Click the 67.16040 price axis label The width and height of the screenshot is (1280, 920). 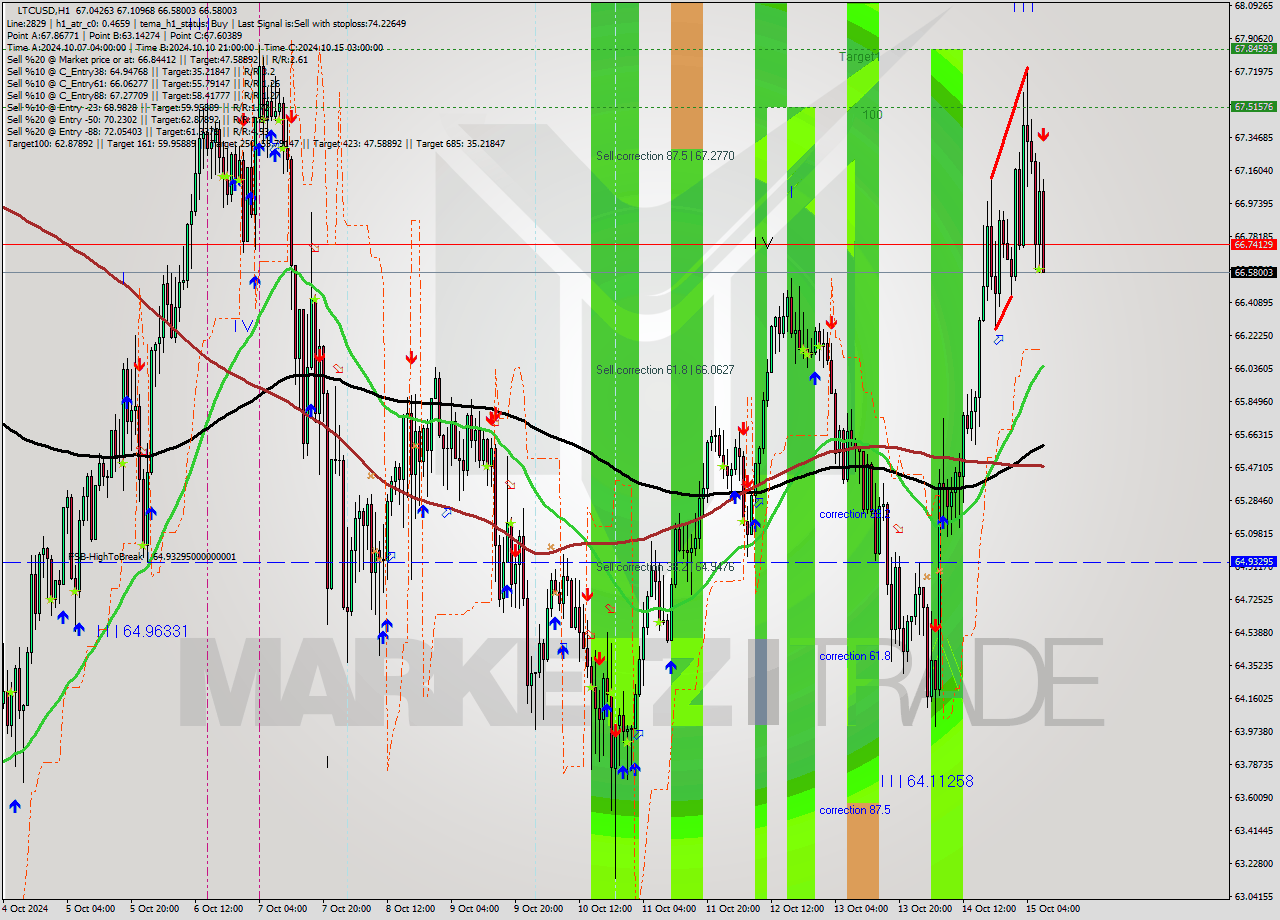tap(1253, 170)
